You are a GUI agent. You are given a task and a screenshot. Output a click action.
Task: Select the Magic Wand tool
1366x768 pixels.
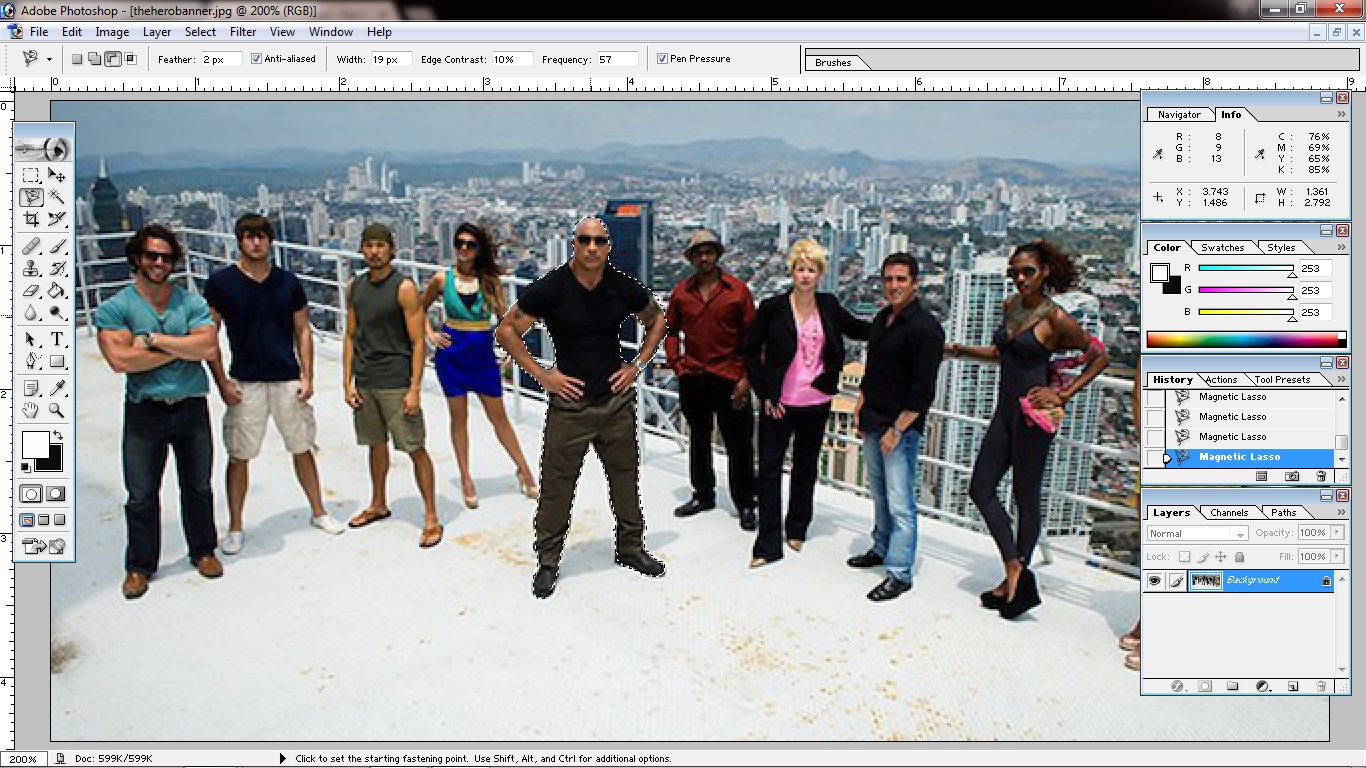(x=57, y=197)
